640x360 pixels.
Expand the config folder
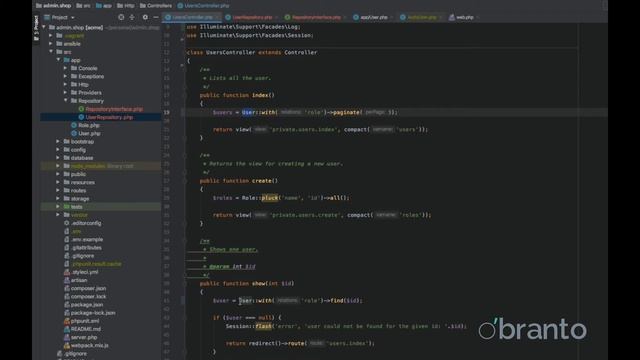click(x=58, y=150)
